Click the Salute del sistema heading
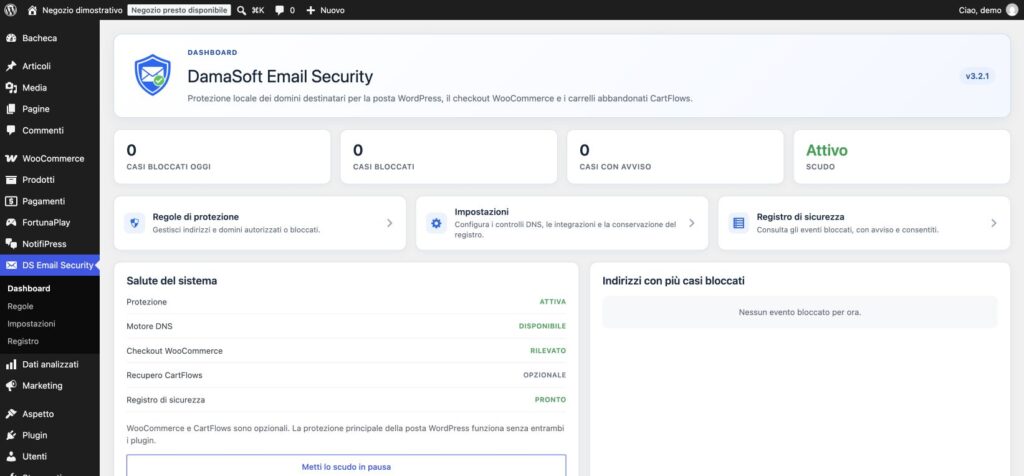 pos(172,281)
